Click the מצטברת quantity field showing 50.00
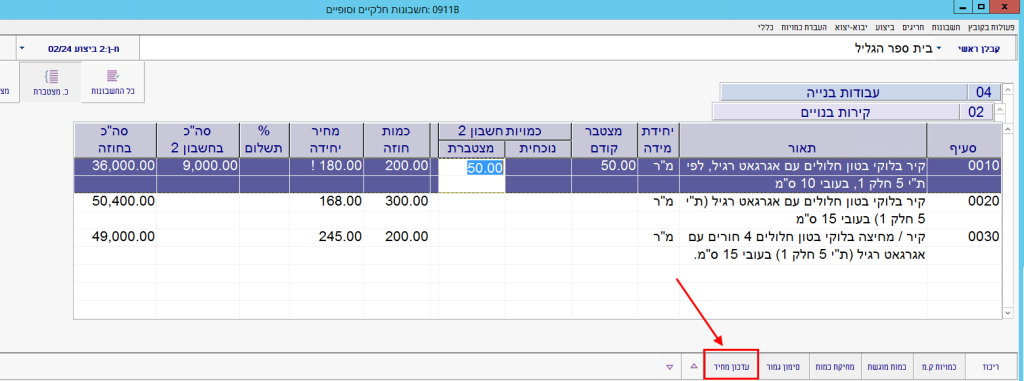 coord(471,167)
